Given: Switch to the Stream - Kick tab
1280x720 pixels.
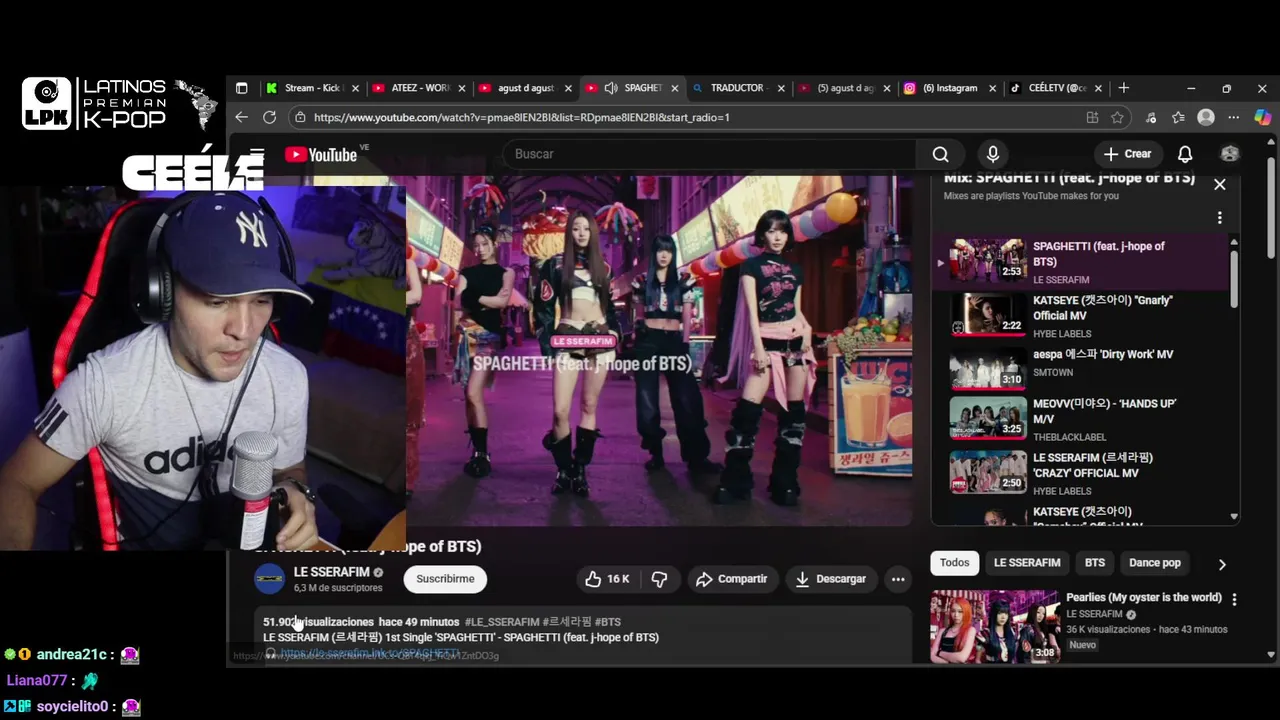Looking at the screenshot, I should pyautogui.click(x=313, y=88).
